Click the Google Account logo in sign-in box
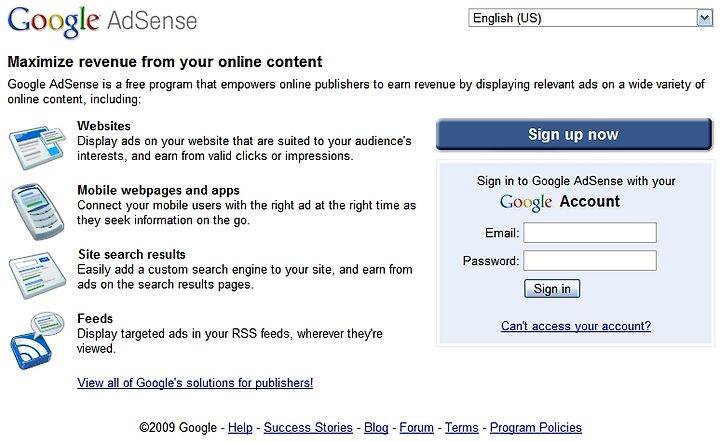Screen dimensions: 720x442 pos(560,202)
